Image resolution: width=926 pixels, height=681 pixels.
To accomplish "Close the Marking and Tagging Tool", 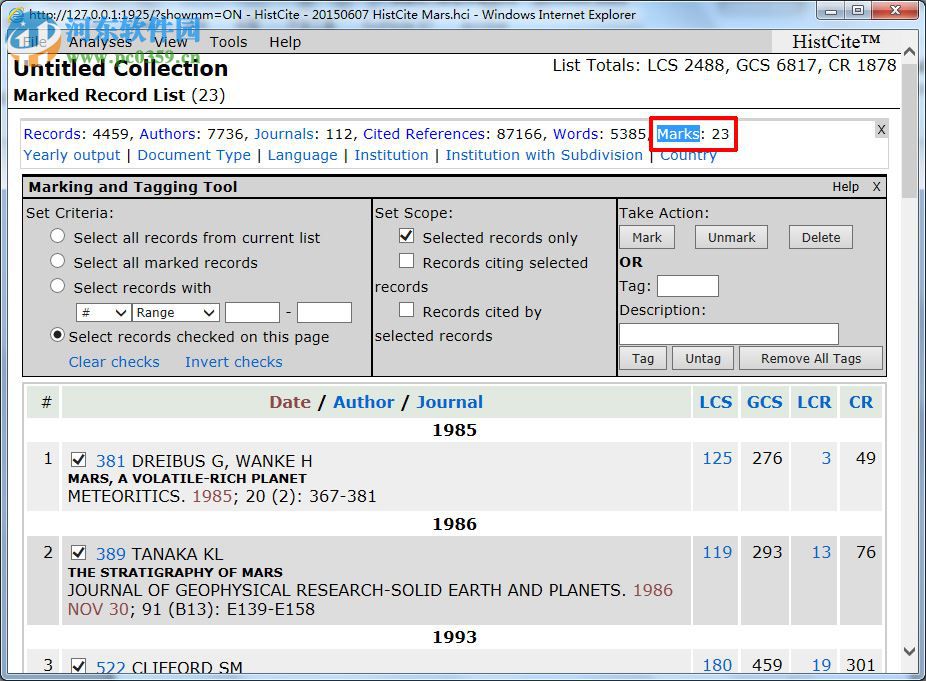I will (x=876, y=187).
